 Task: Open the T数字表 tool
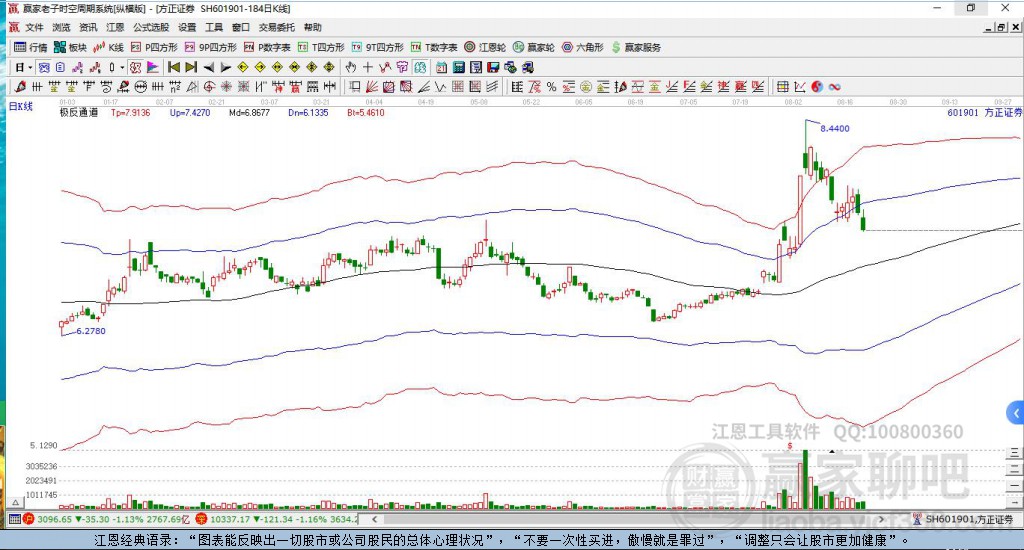click(434, 47)
